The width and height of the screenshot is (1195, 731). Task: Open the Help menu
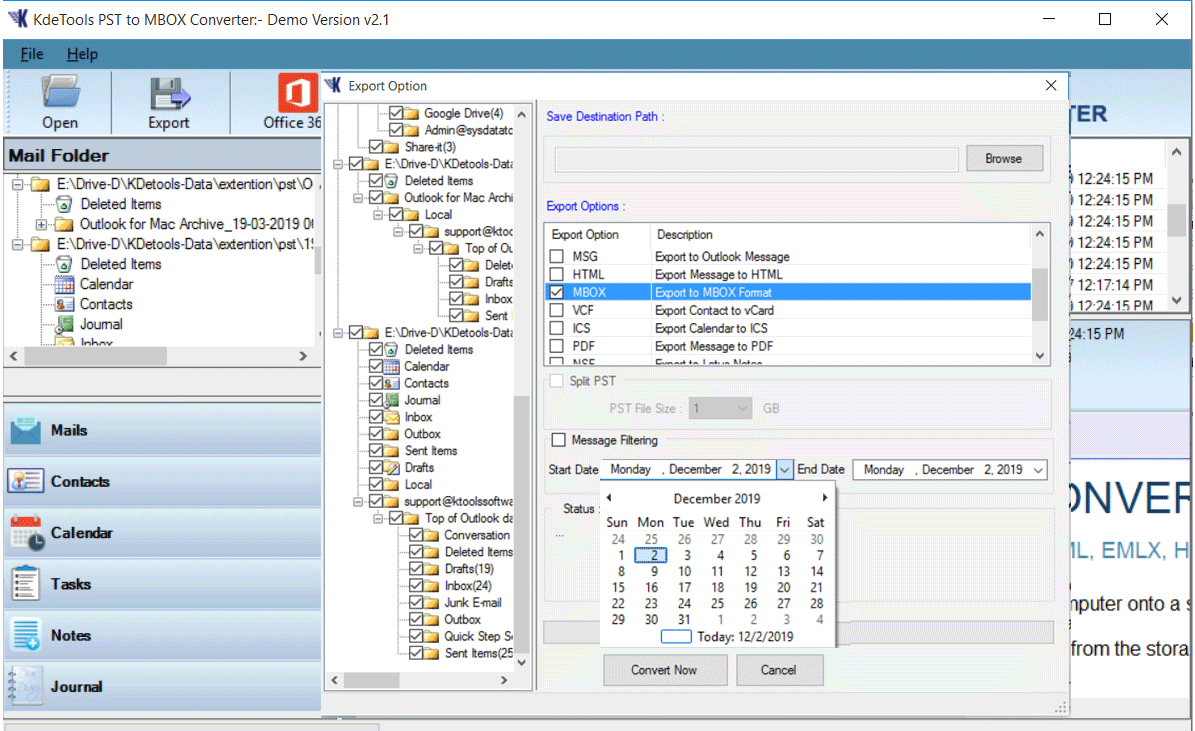click(82, 54)
